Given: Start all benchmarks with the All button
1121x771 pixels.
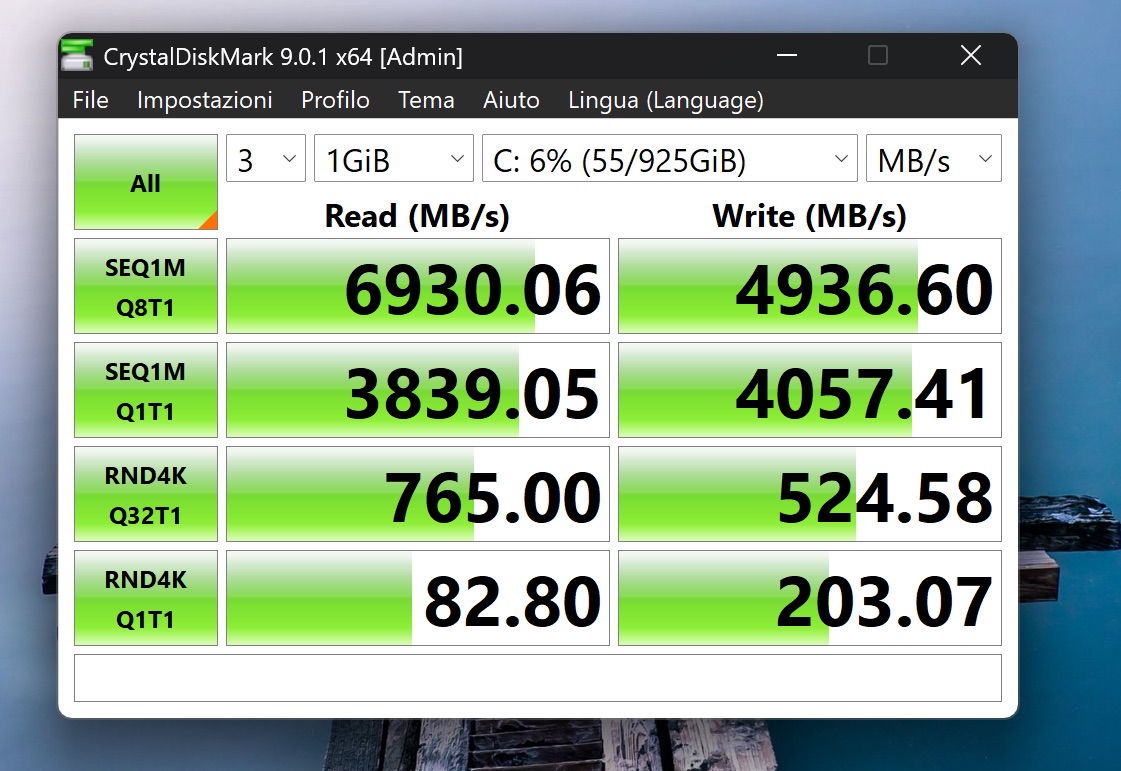Looking at the screenshot, I should [146, 182].
